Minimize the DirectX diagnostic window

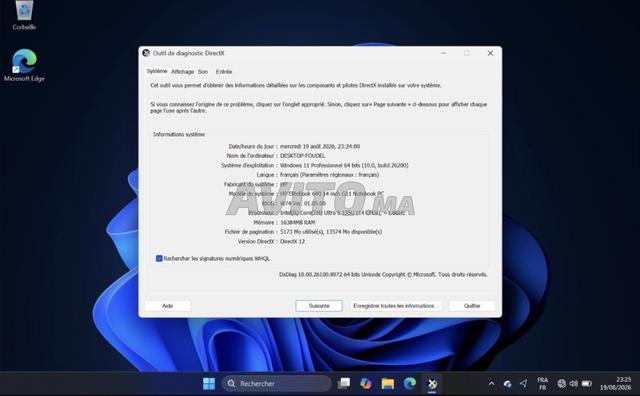pyautogui.click(x=444, y=53)
